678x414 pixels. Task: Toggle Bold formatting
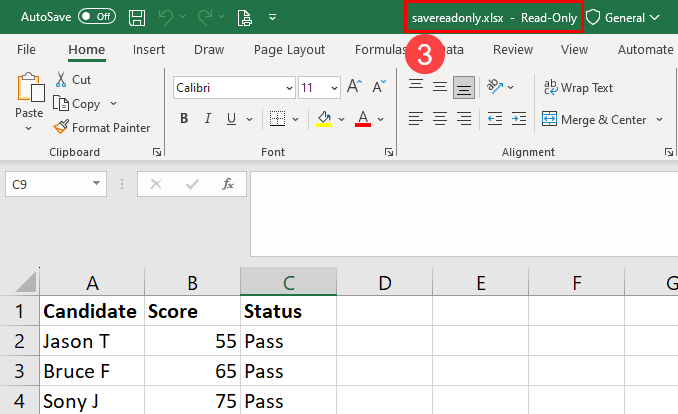[184, 119]
